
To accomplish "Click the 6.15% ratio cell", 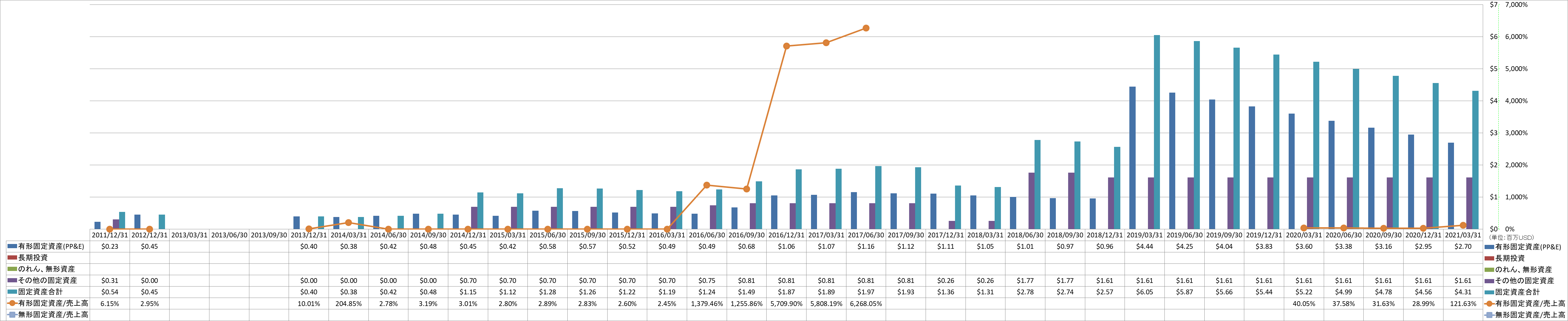I will point(110,303).
